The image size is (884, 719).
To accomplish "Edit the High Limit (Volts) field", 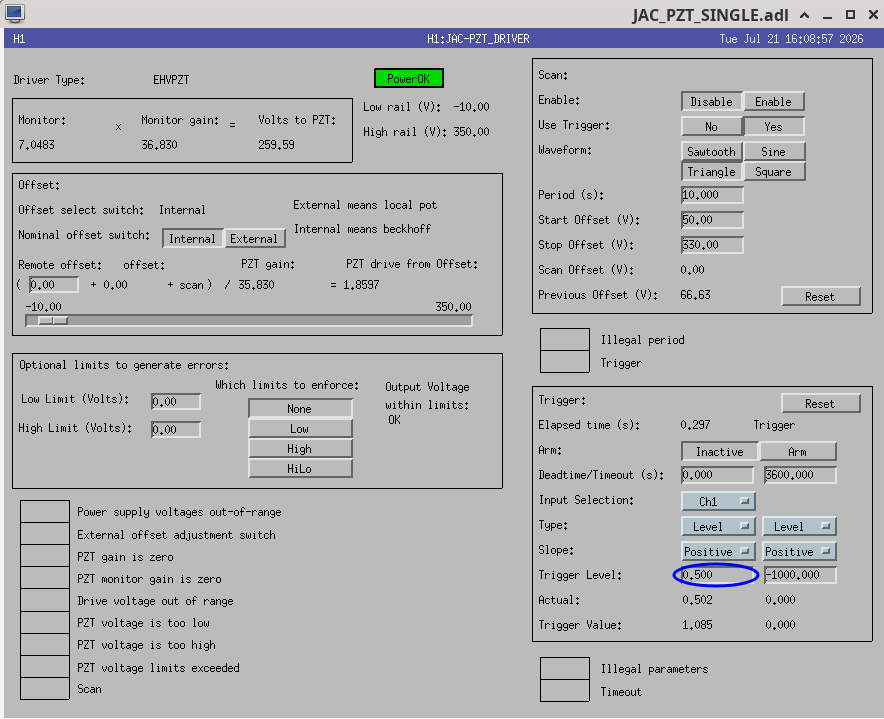I will [176, 430].
